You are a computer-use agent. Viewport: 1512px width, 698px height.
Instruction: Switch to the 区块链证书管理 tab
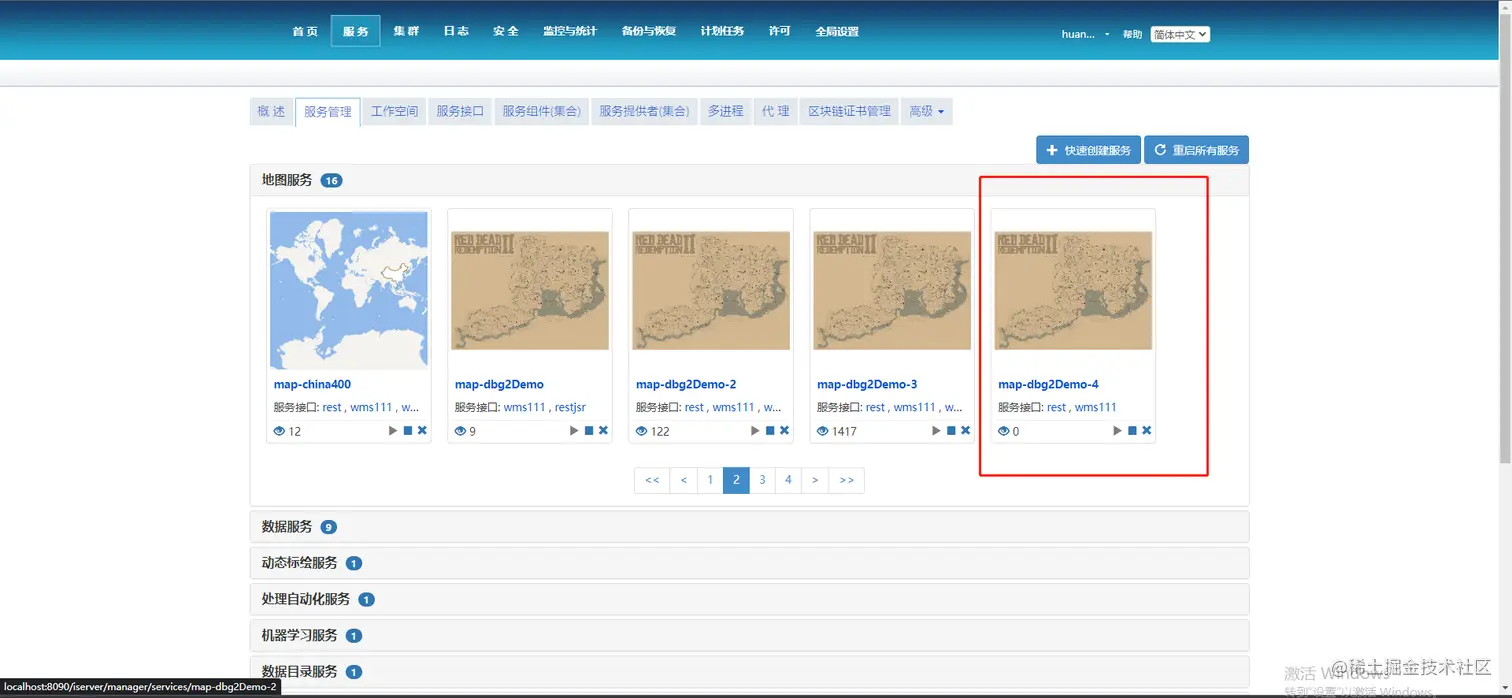(x=849, y=111)
